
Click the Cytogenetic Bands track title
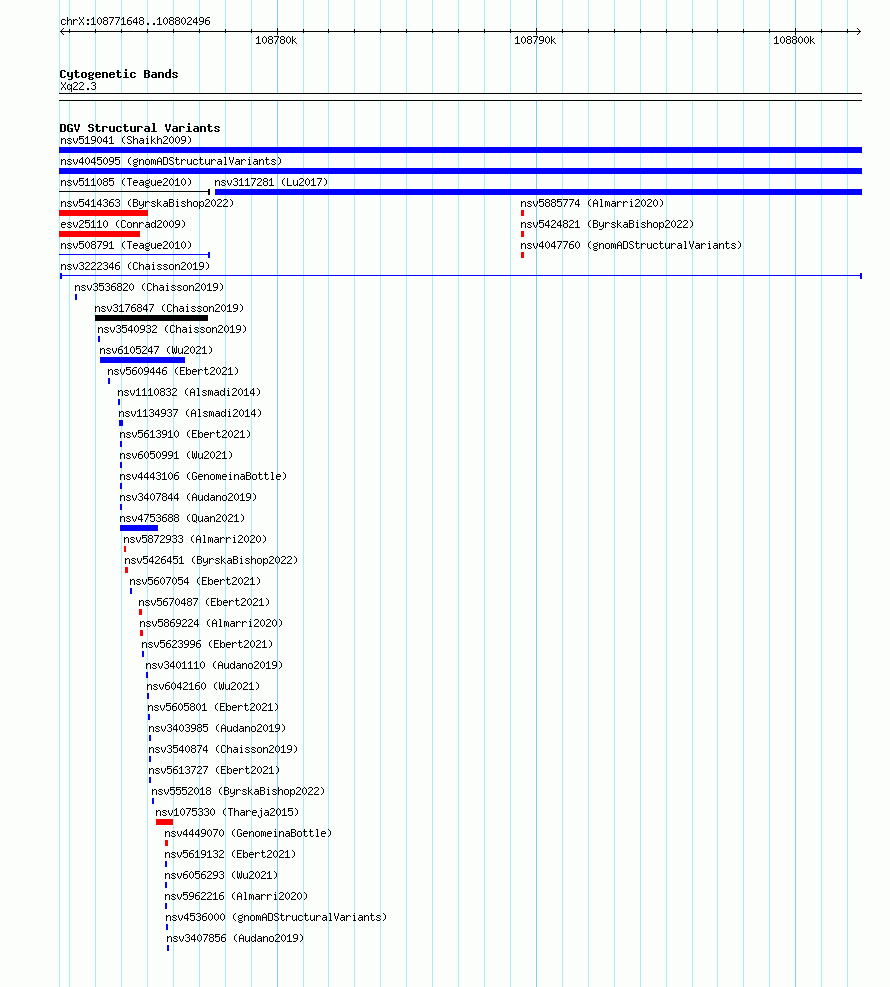[119, 74]
